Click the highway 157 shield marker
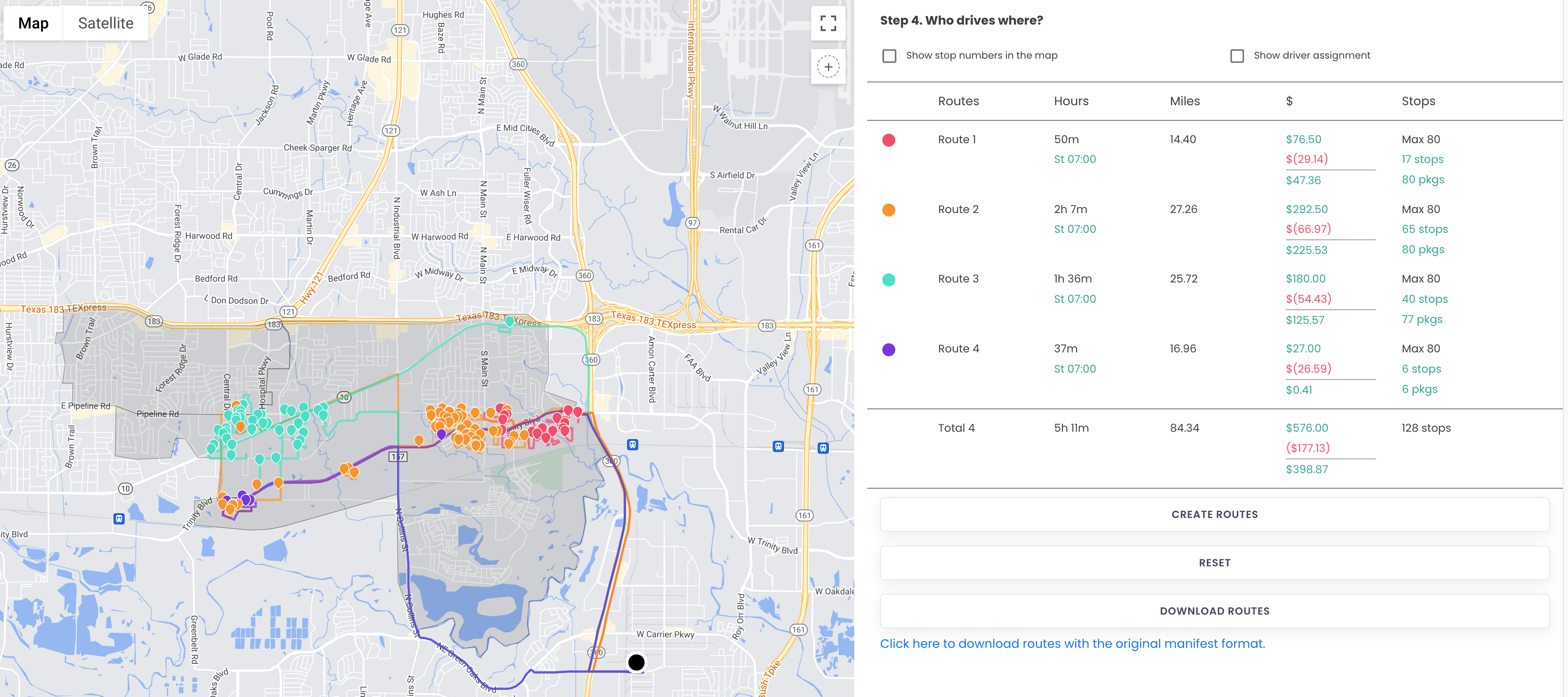The image size is (1568, 697). pyautogui.click(x=398, y=457)
